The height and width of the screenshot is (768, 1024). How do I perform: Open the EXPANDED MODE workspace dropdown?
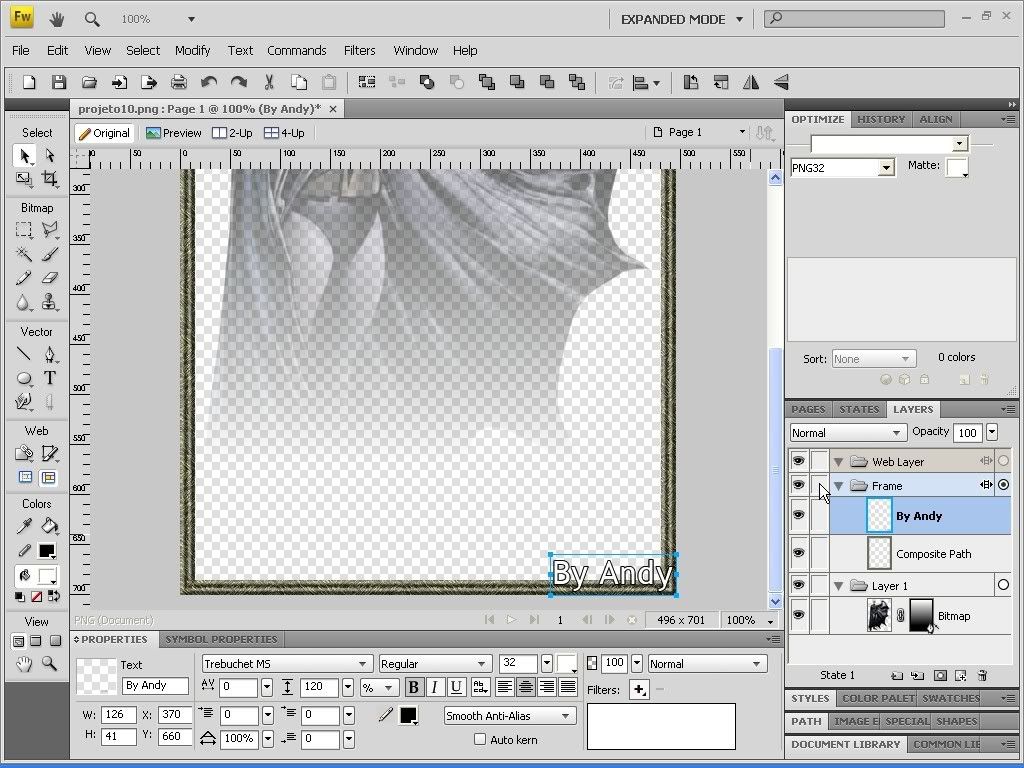(x=682, y=19)
